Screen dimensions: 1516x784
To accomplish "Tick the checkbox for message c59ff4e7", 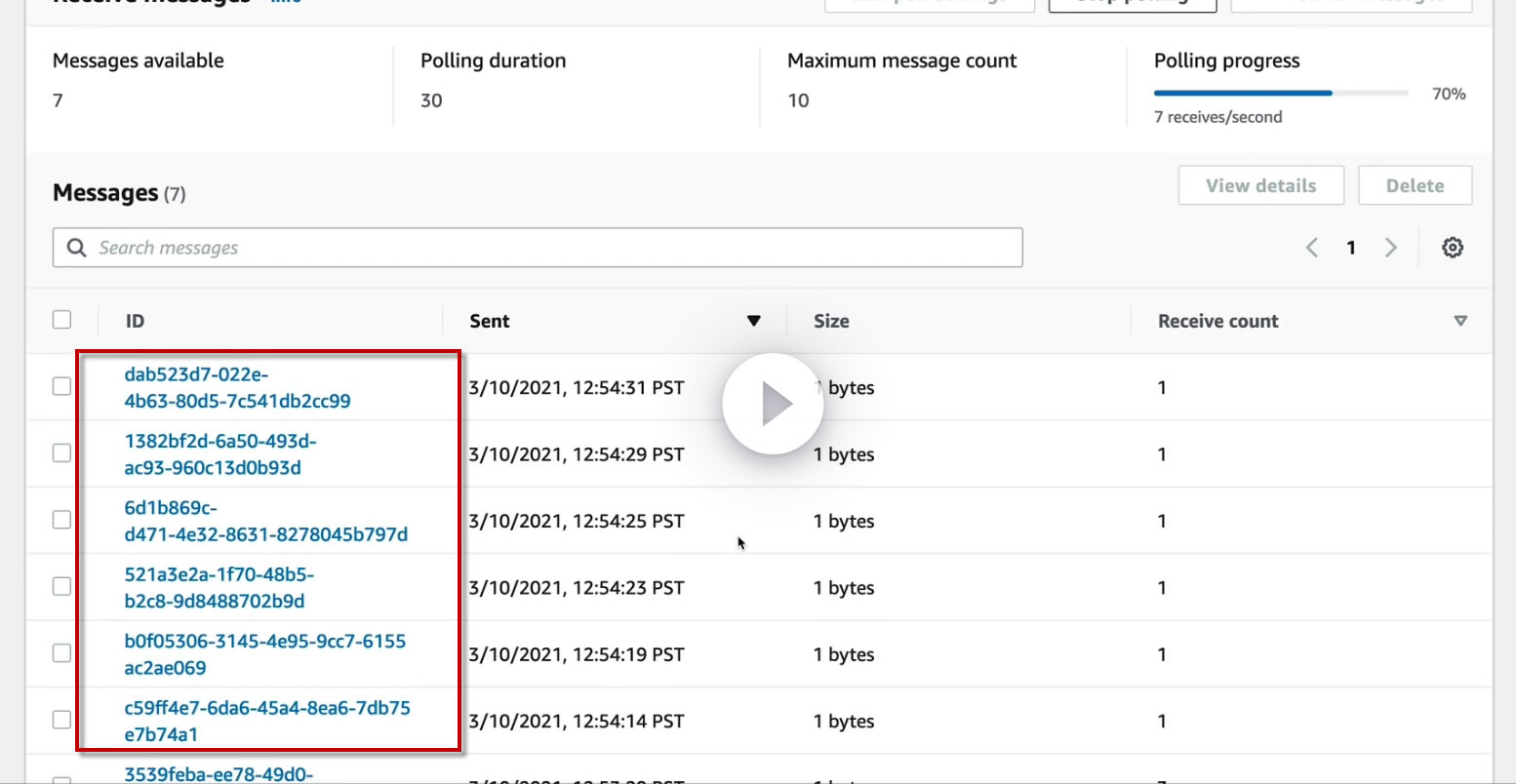I will click(x=61, y=720).
